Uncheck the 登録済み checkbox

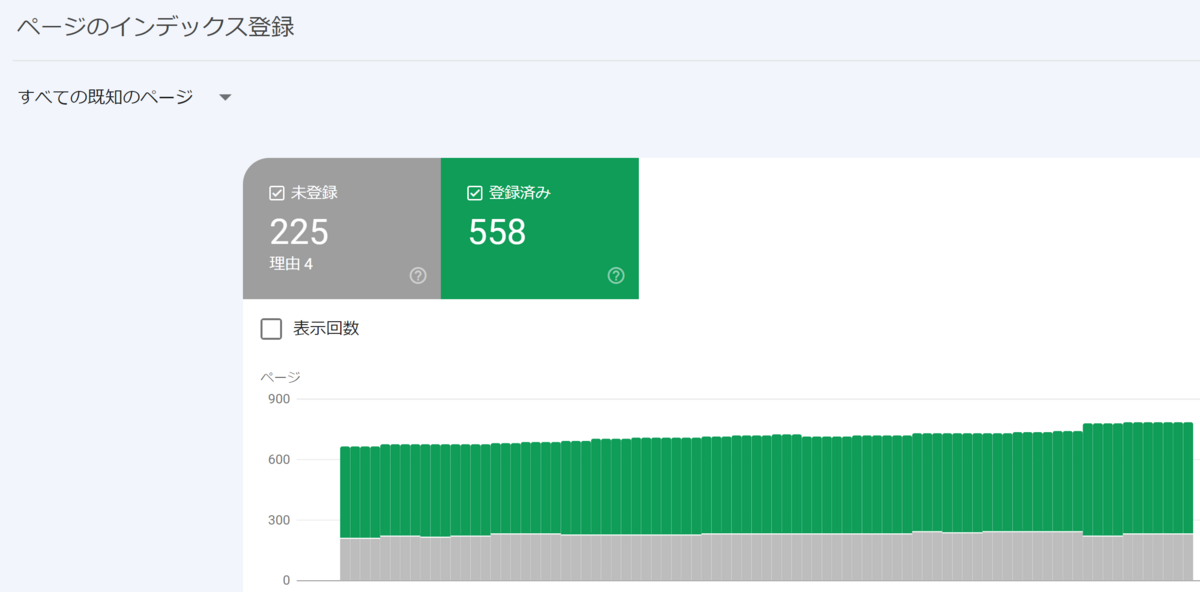tap(475, 193)
